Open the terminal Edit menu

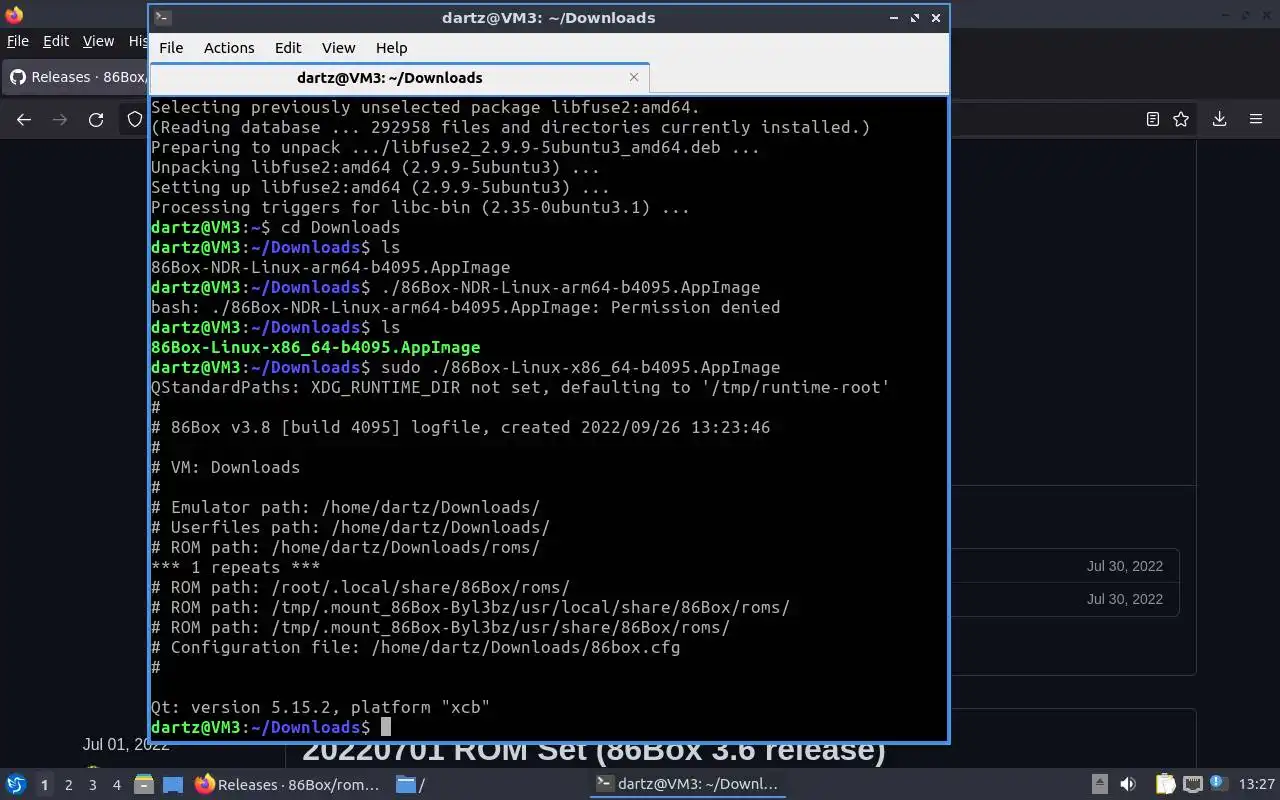288,48
